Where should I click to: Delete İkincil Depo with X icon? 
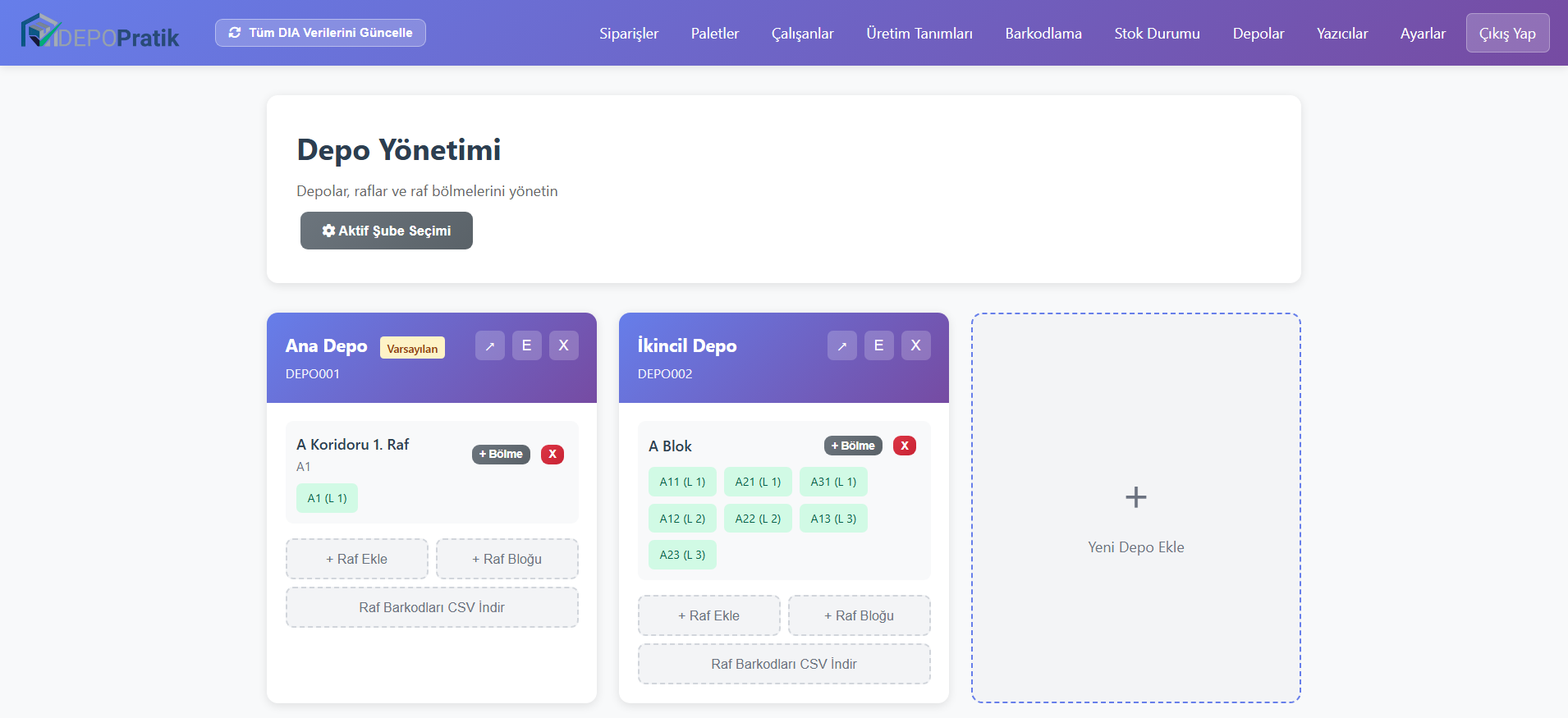pyautogui.click(x=915, y=345)
